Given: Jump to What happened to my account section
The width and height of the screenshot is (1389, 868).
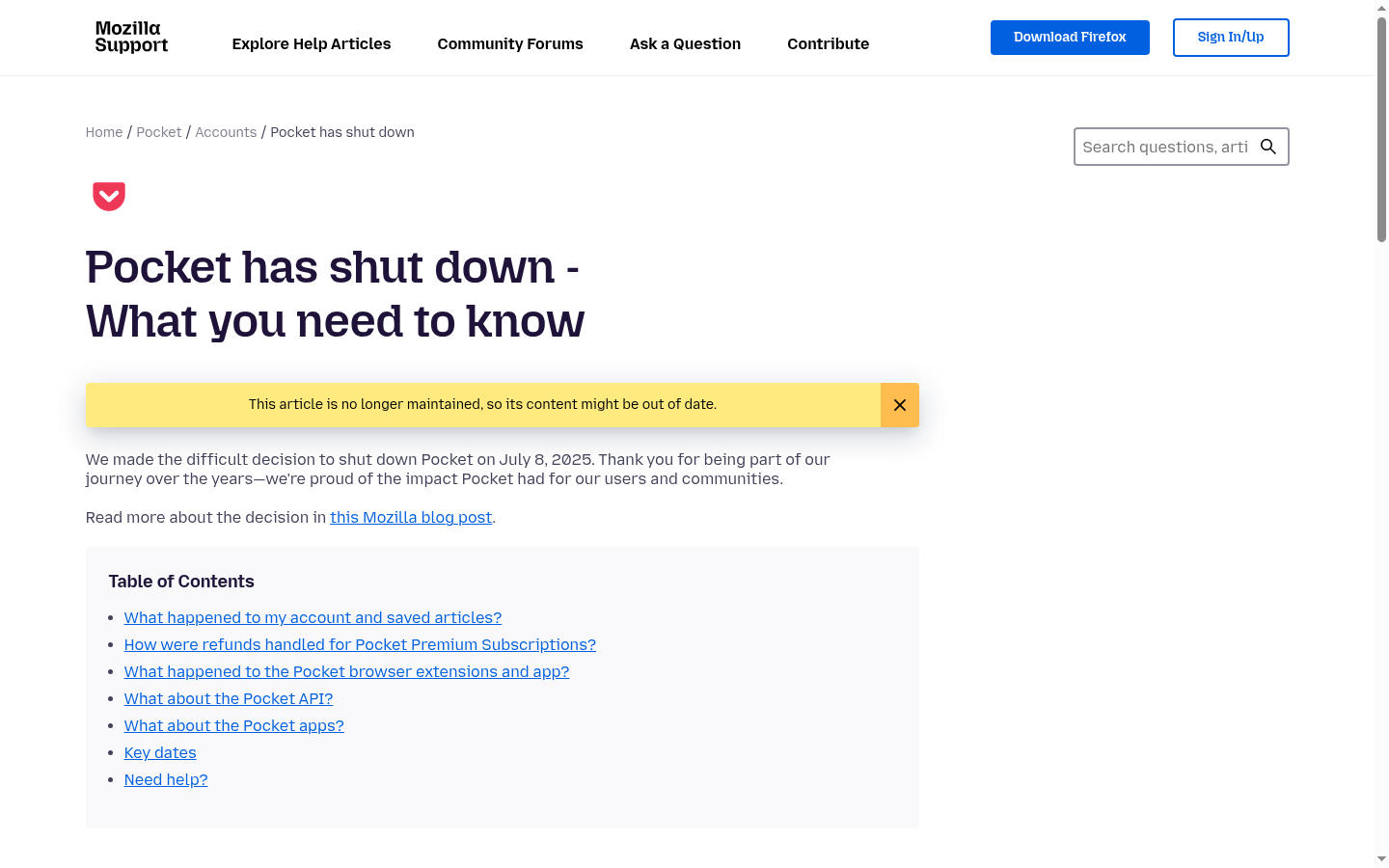Looking at the screenshot, I should click(313, 617).
